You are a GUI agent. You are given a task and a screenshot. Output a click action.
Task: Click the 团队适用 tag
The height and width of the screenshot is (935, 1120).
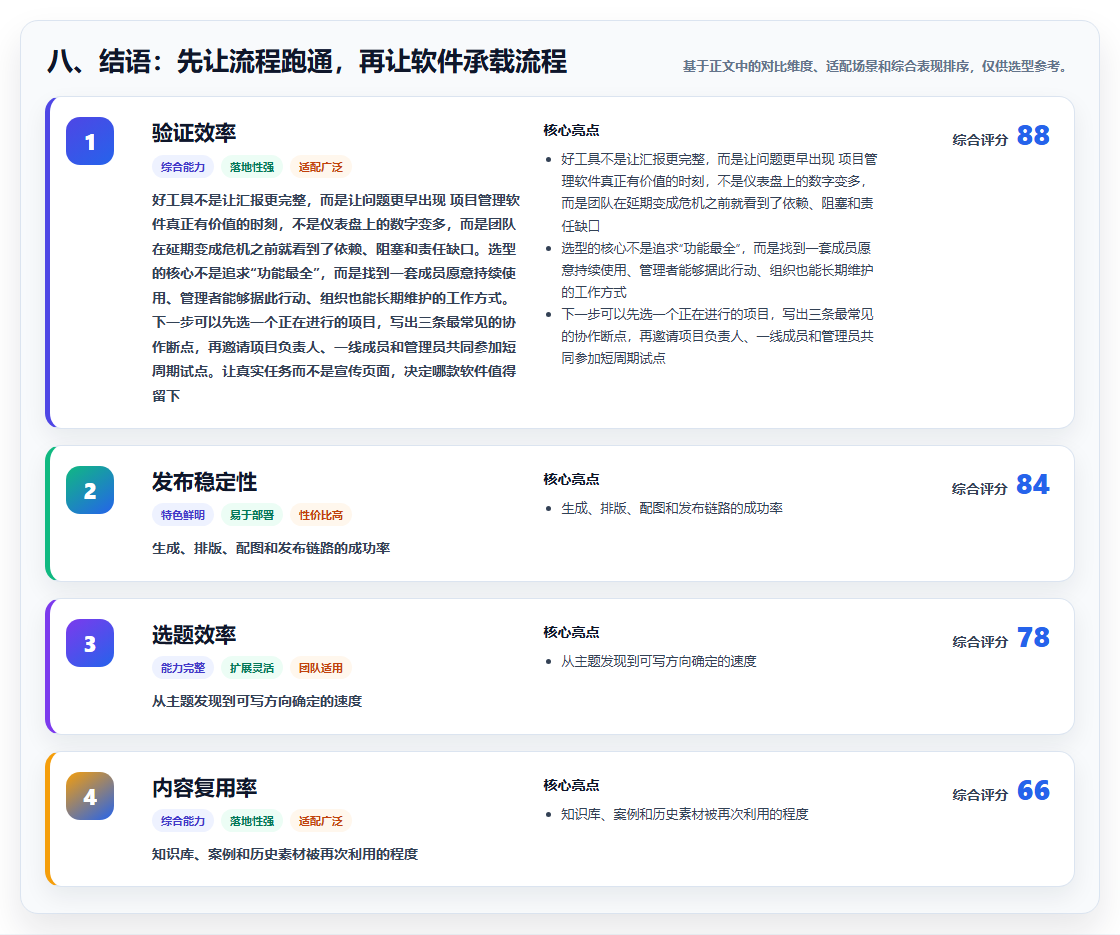coord(321,668)
